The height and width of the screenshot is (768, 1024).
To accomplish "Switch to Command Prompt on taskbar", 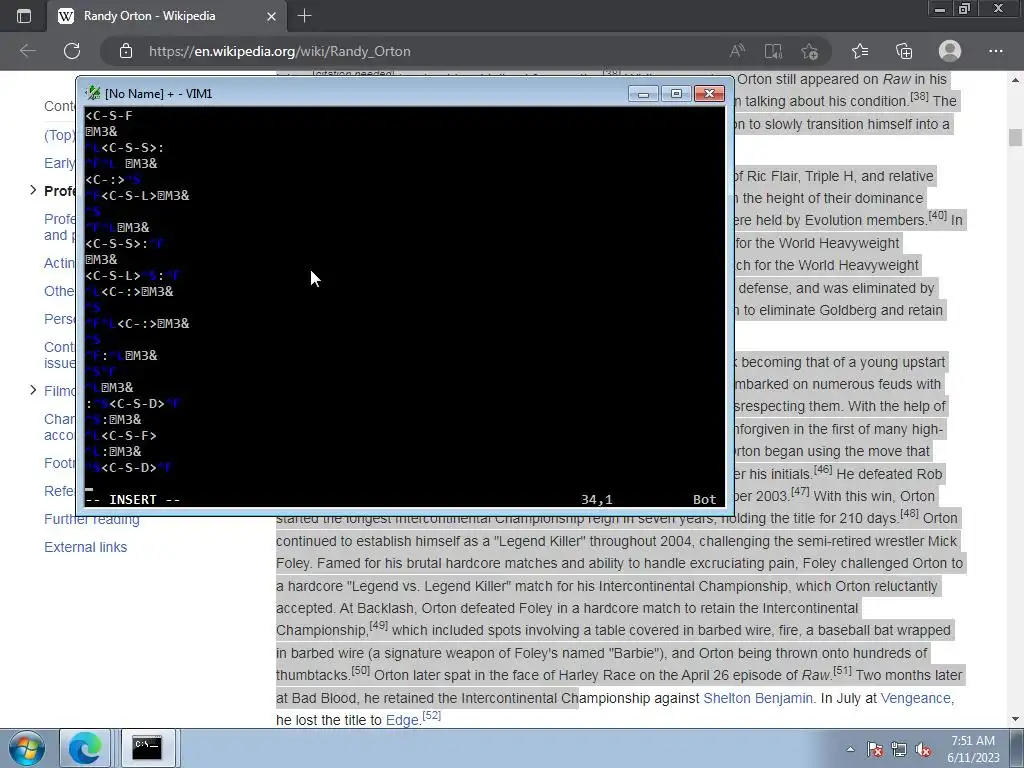I will [x=147, y=748].
